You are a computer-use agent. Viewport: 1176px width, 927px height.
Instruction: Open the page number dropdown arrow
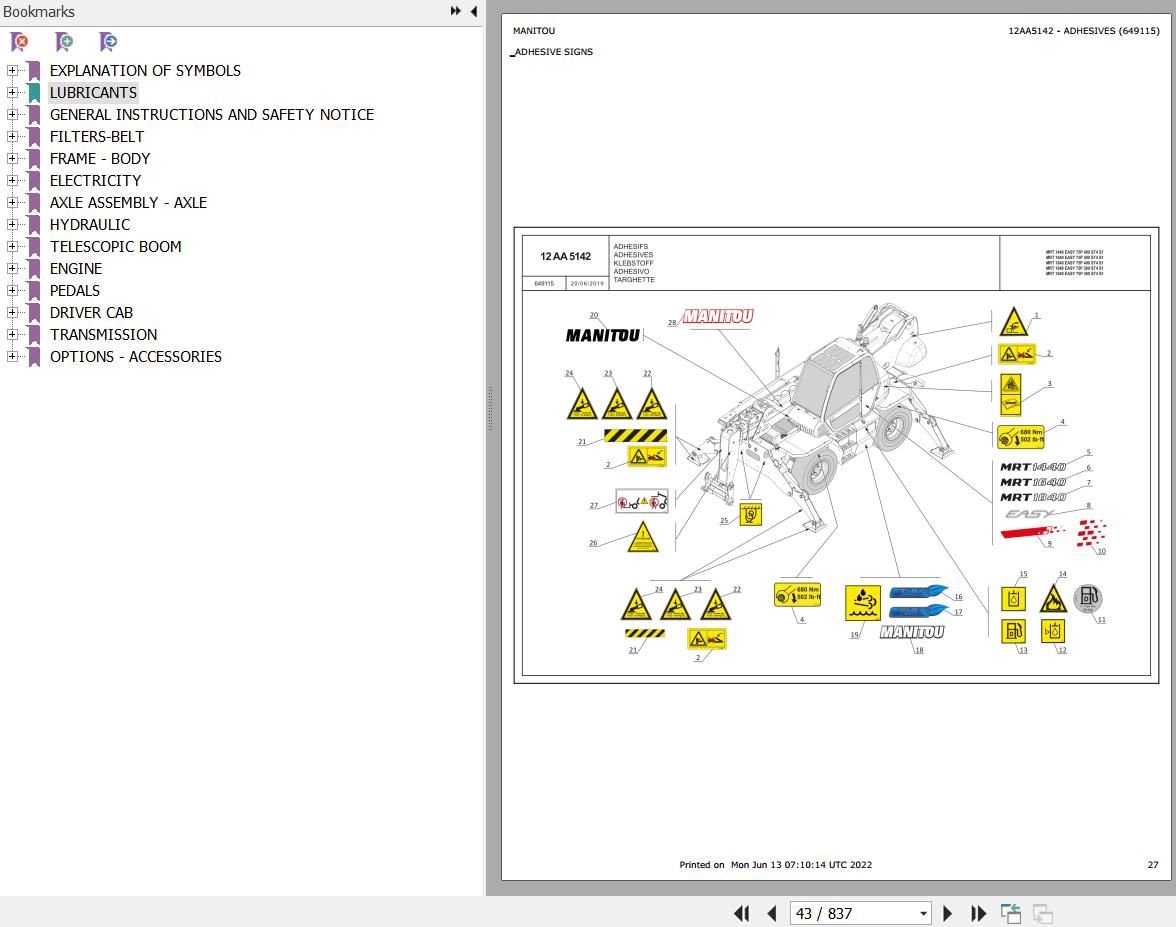coord(923,914)
